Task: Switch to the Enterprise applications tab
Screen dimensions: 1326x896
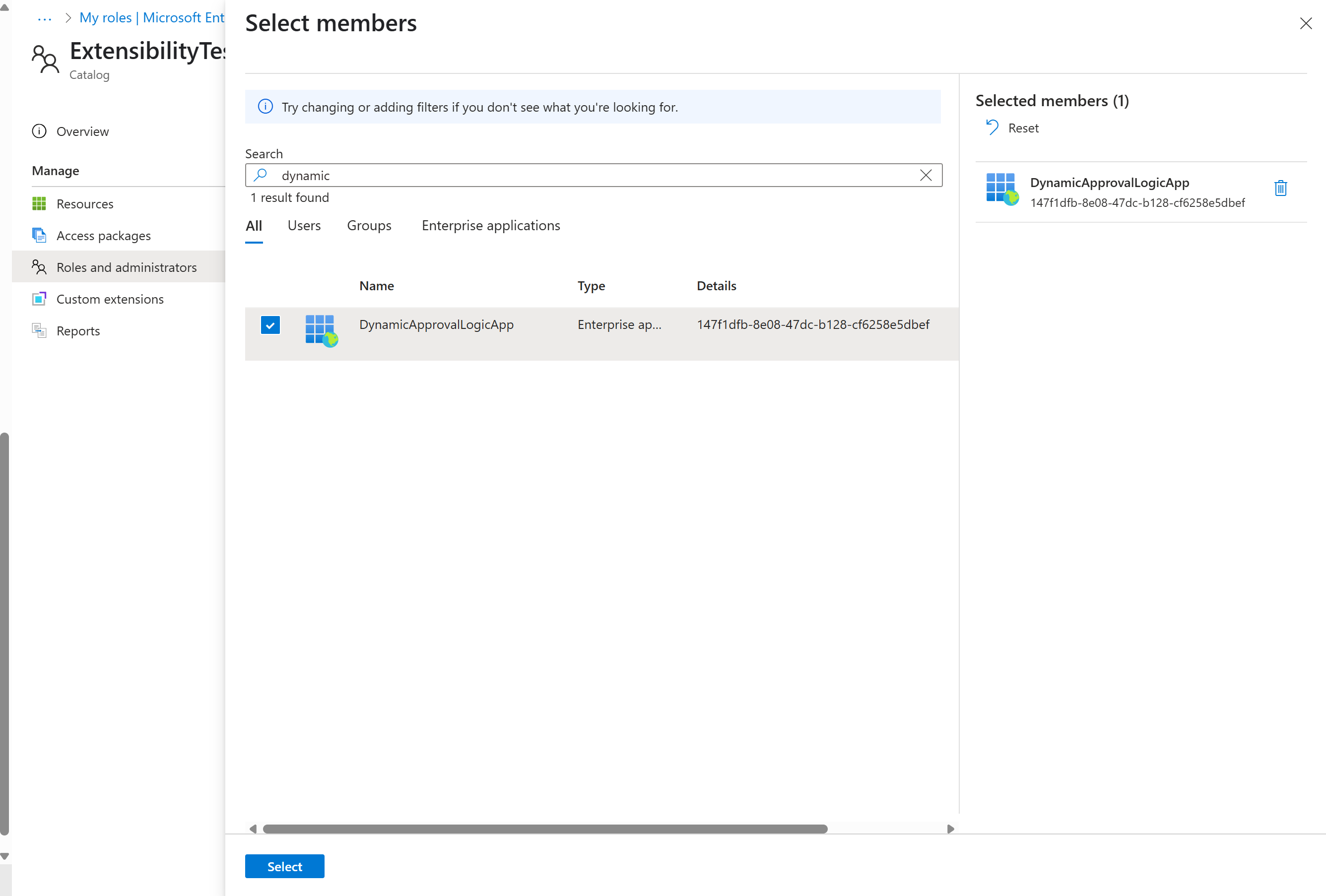Action: (491, 226)
